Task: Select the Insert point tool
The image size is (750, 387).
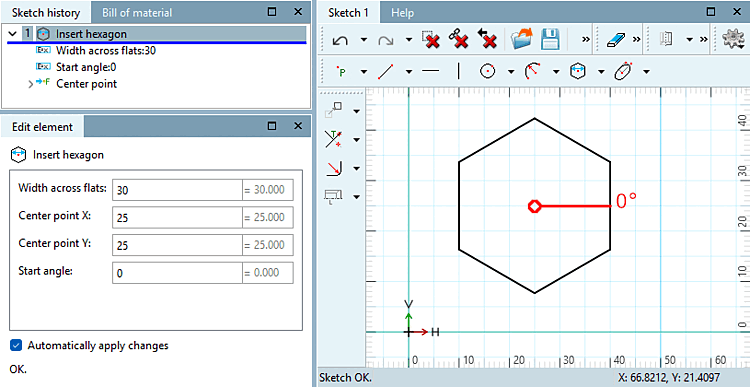Action: point(341,72)
